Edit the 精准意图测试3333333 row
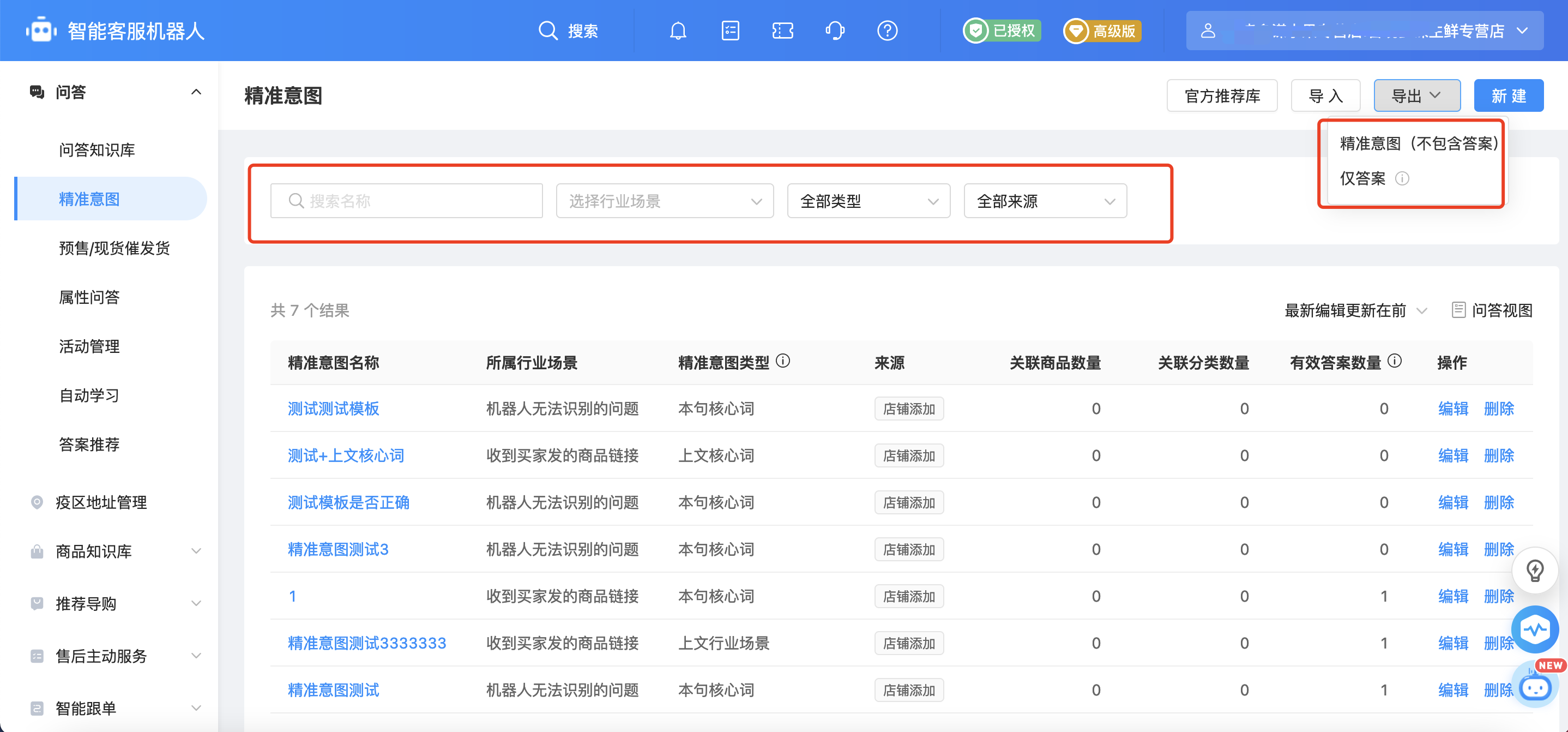 click(x=1453, y=643)
